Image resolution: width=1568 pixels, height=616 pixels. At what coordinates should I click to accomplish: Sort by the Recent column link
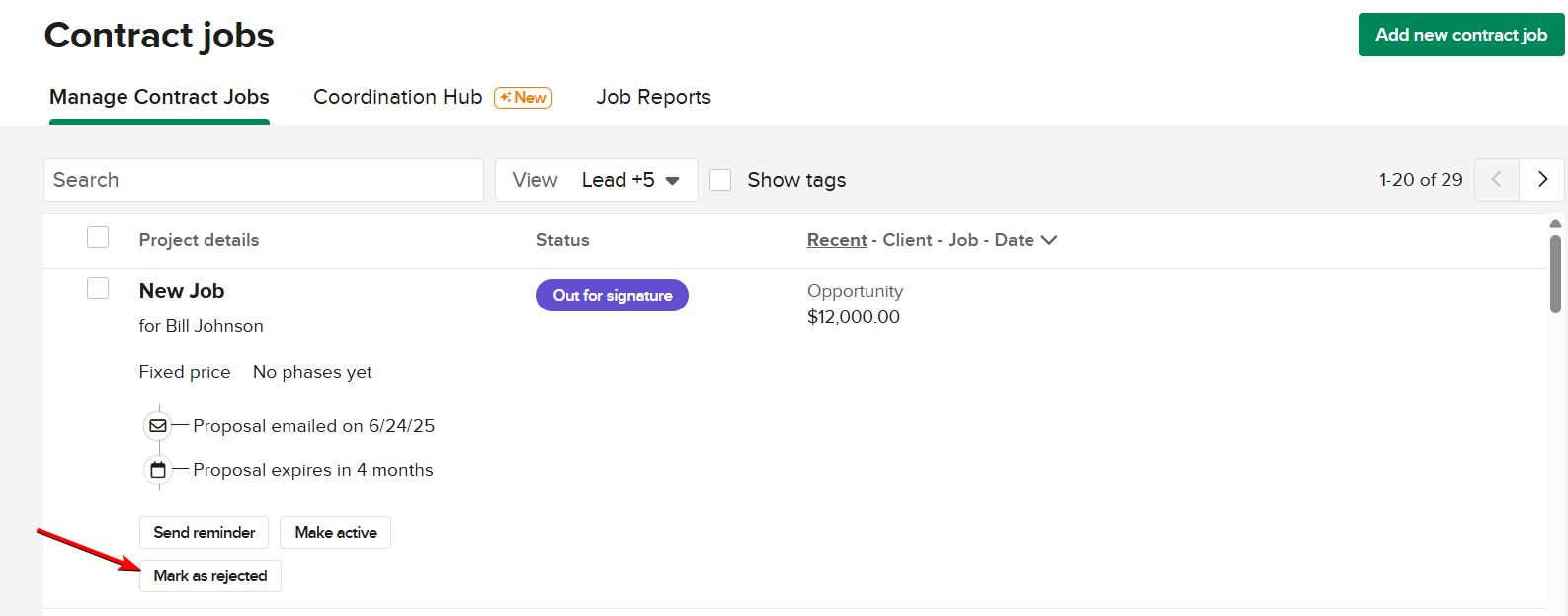click(x=837, y=240)
